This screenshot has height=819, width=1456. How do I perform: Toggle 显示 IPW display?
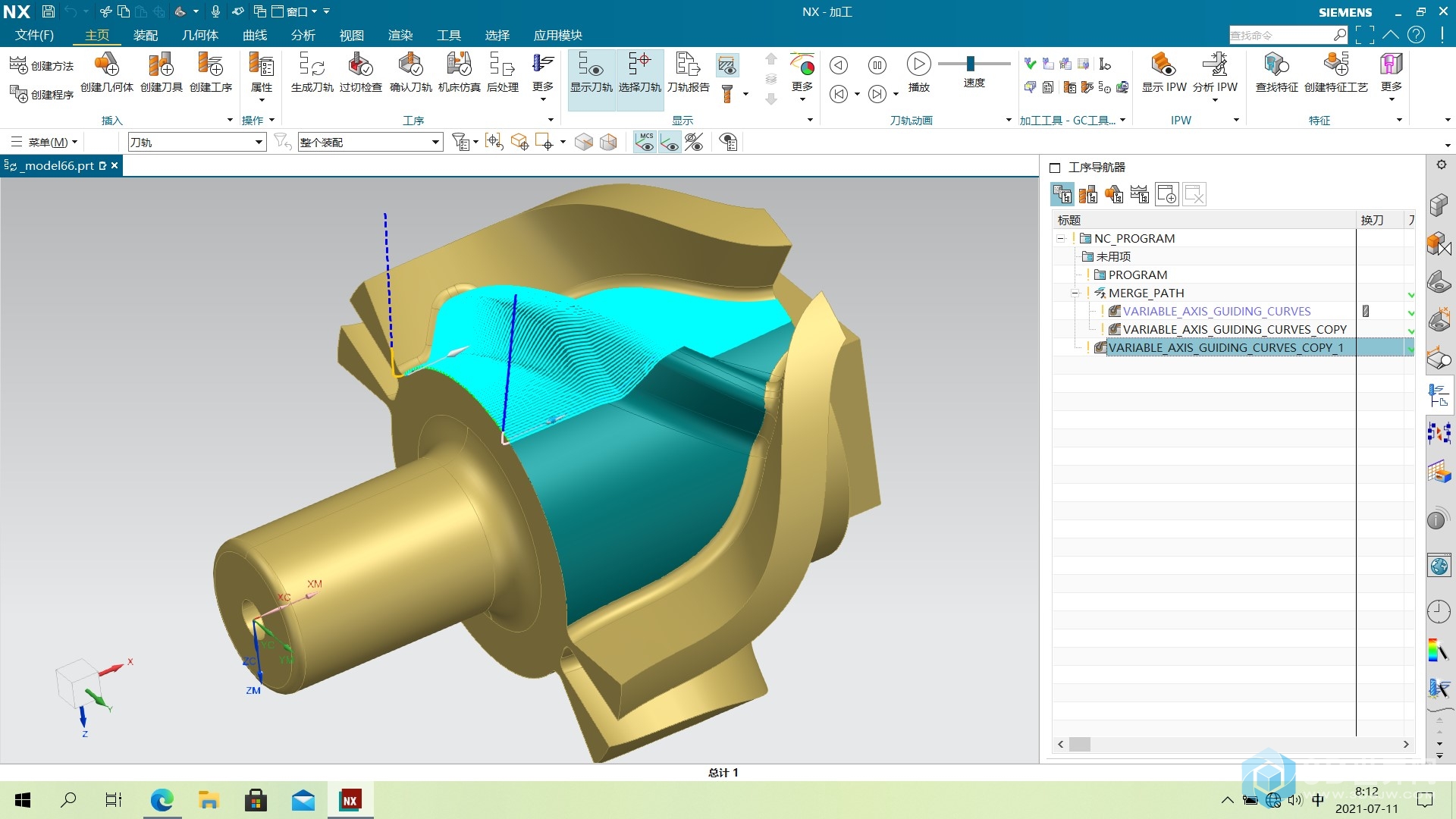coord(1164,73)
